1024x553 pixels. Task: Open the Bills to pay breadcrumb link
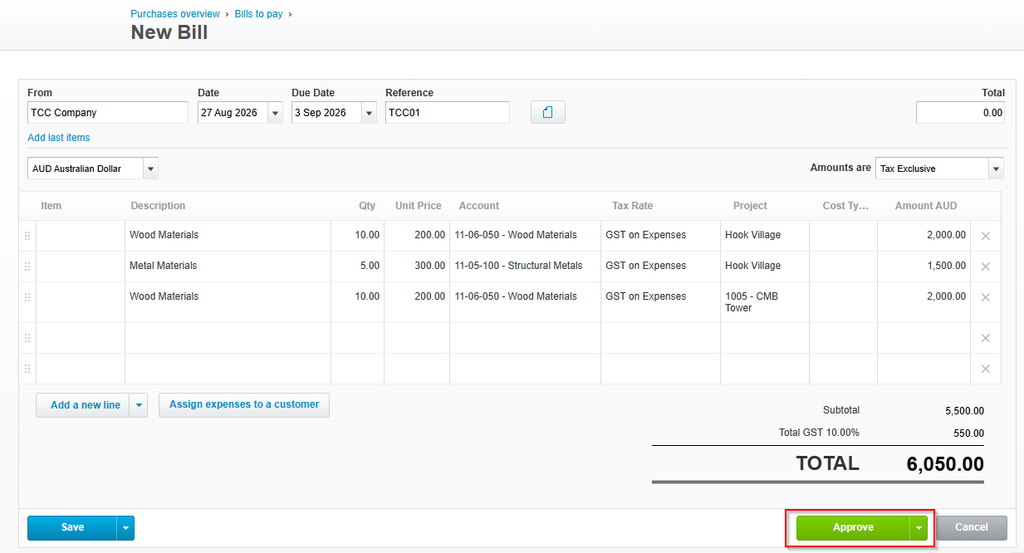[x=259, y=14]
